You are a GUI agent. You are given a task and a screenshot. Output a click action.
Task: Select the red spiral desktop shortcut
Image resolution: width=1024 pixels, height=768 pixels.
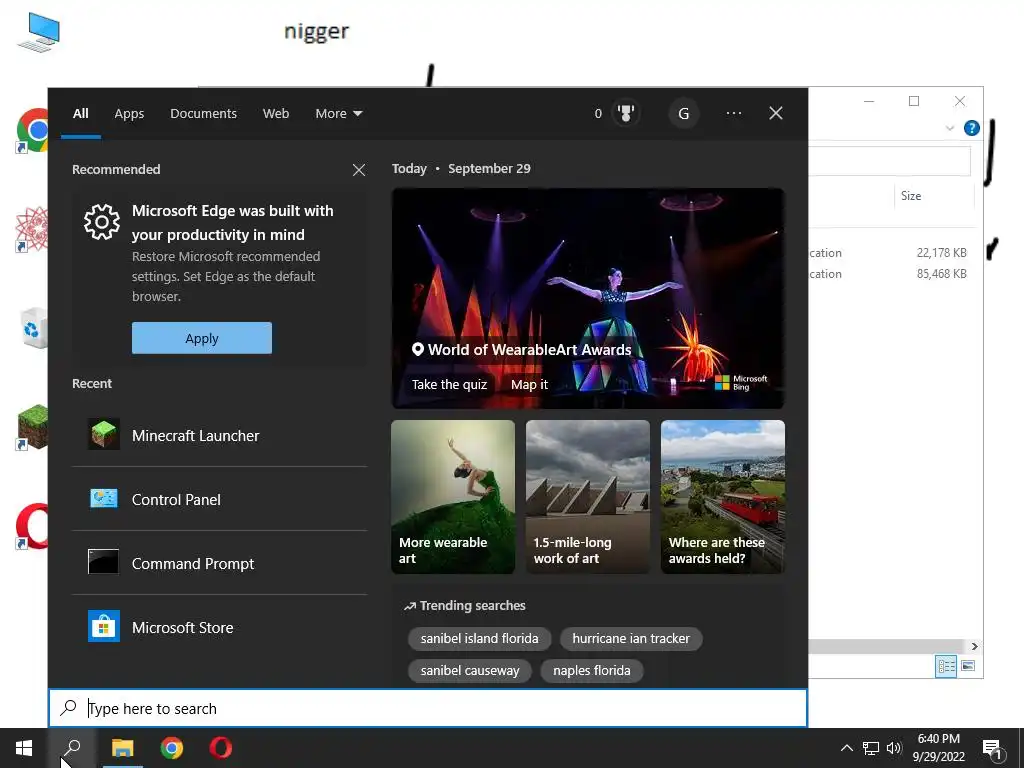click(x=31, y=229)
